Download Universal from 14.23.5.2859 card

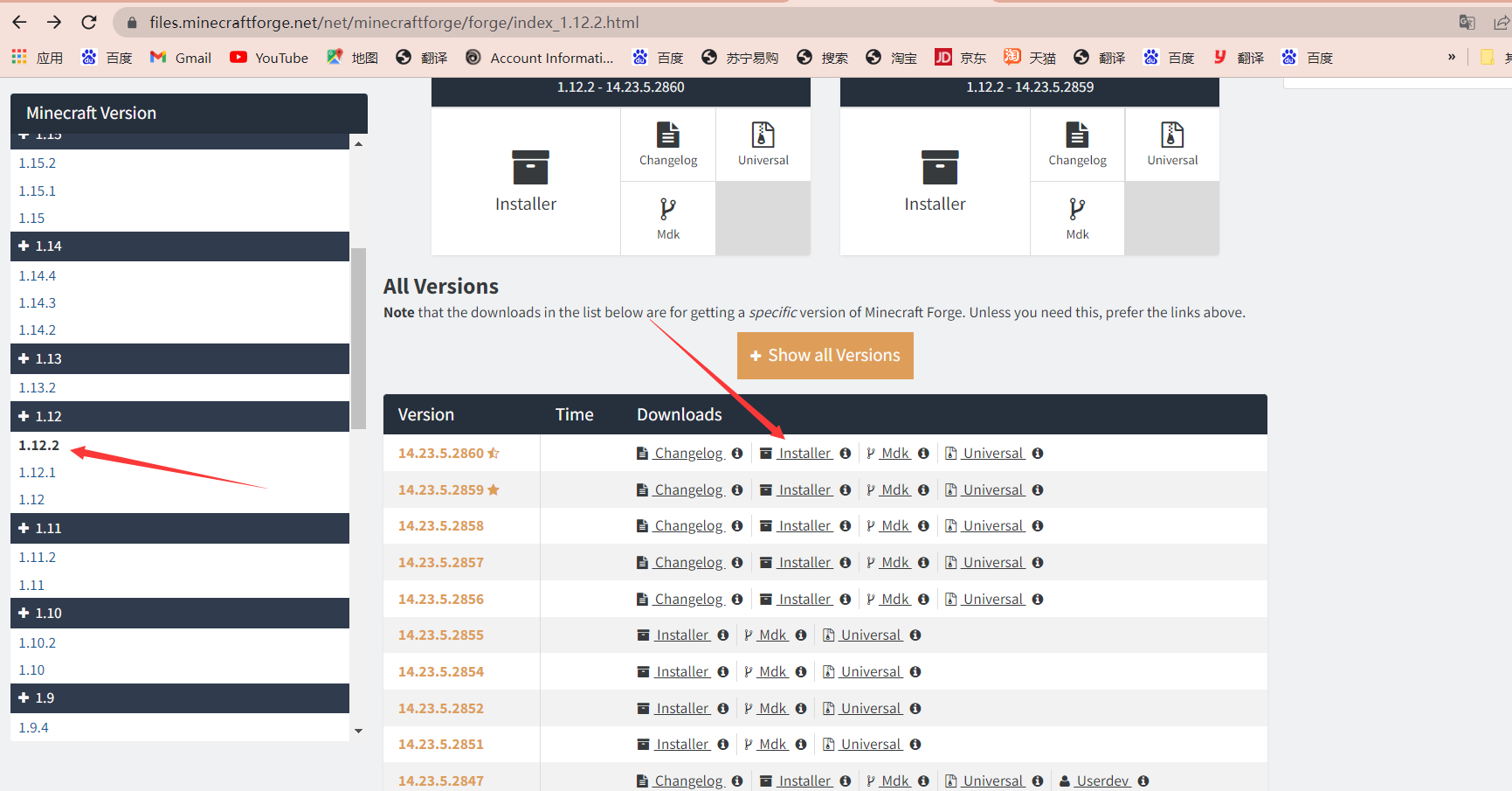[x=1172, y=144]
